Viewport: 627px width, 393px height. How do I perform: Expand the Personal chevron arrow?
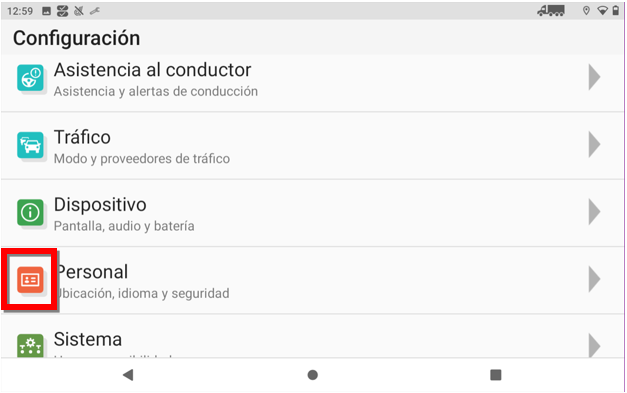(x=595, y=279)
